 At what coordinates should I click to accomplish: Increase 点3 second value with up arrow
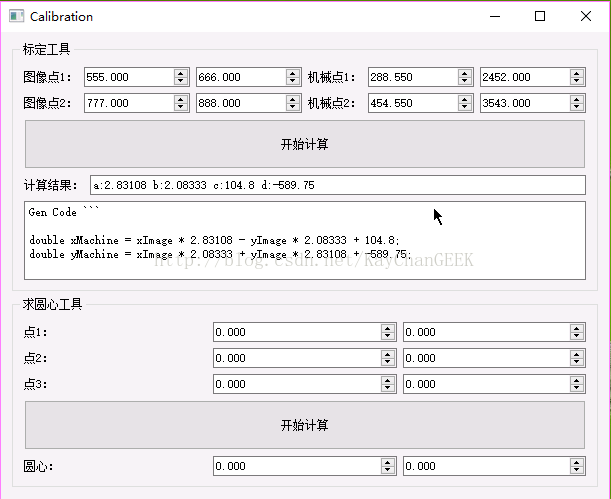(577, 380)
